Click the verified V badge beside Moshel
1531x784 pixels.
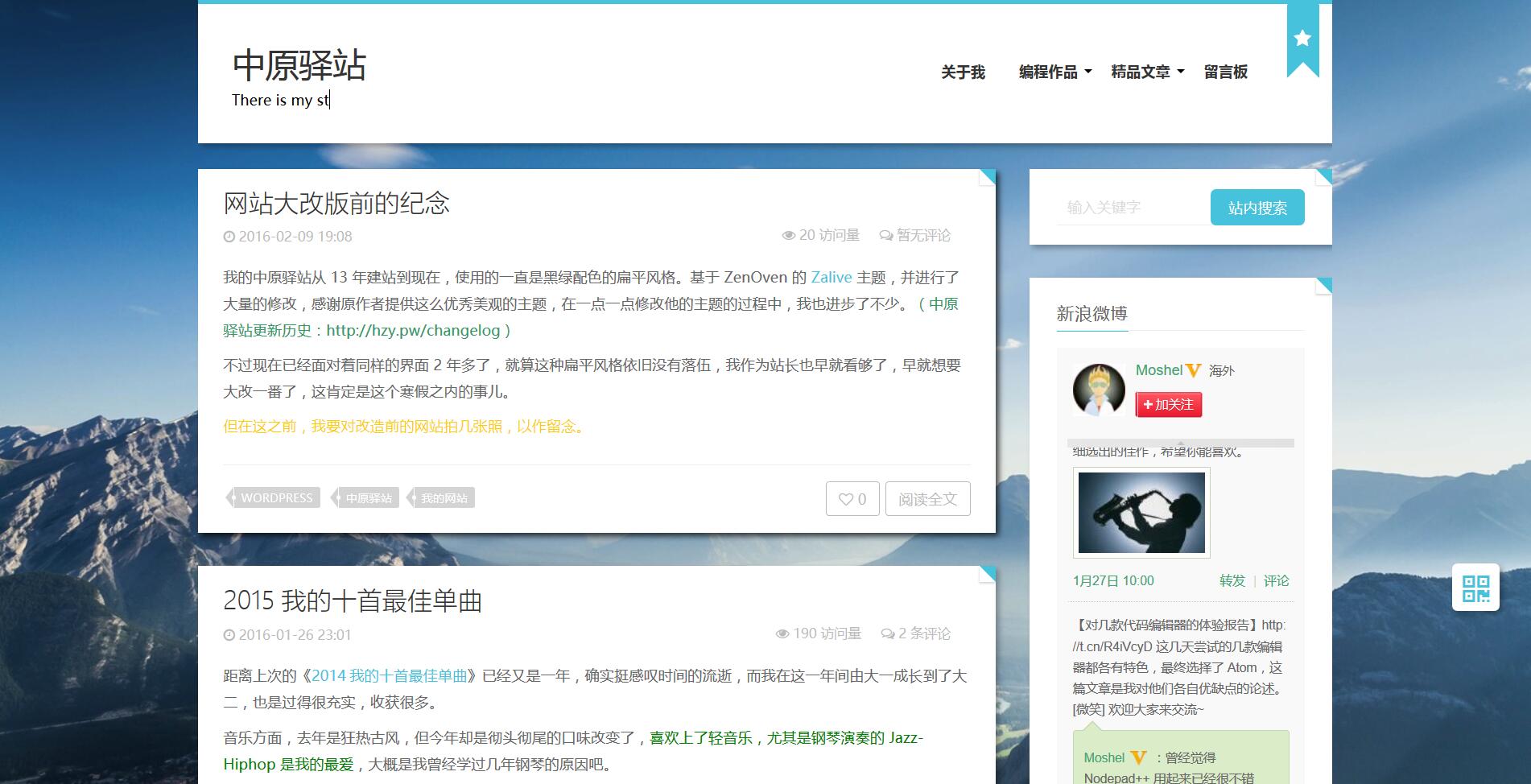(x=1194, y=370)
